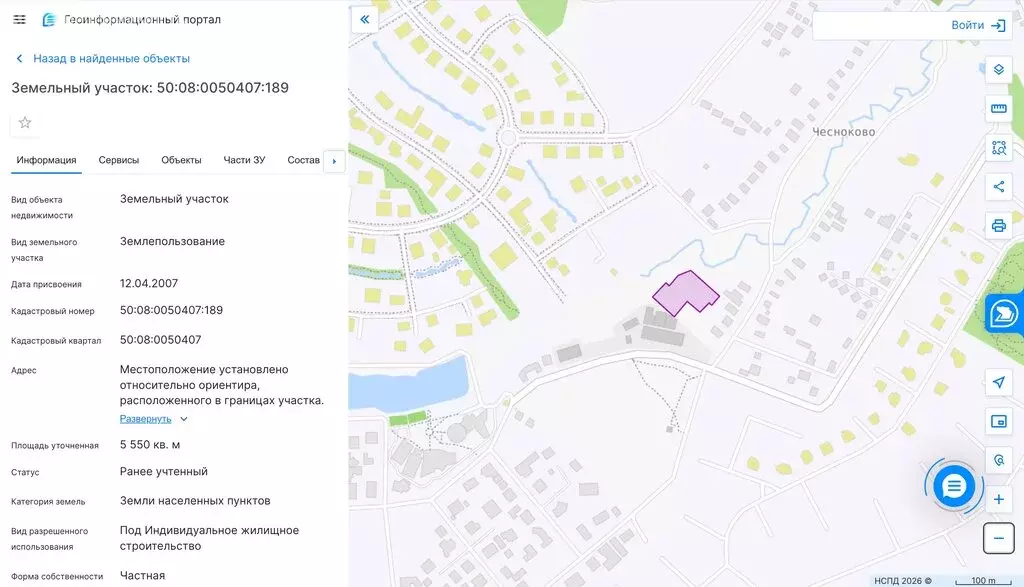Viewport: 1024px width, 587px height.
Task: Collapse the side panel with double chevron
Action: tap(364, 20)
